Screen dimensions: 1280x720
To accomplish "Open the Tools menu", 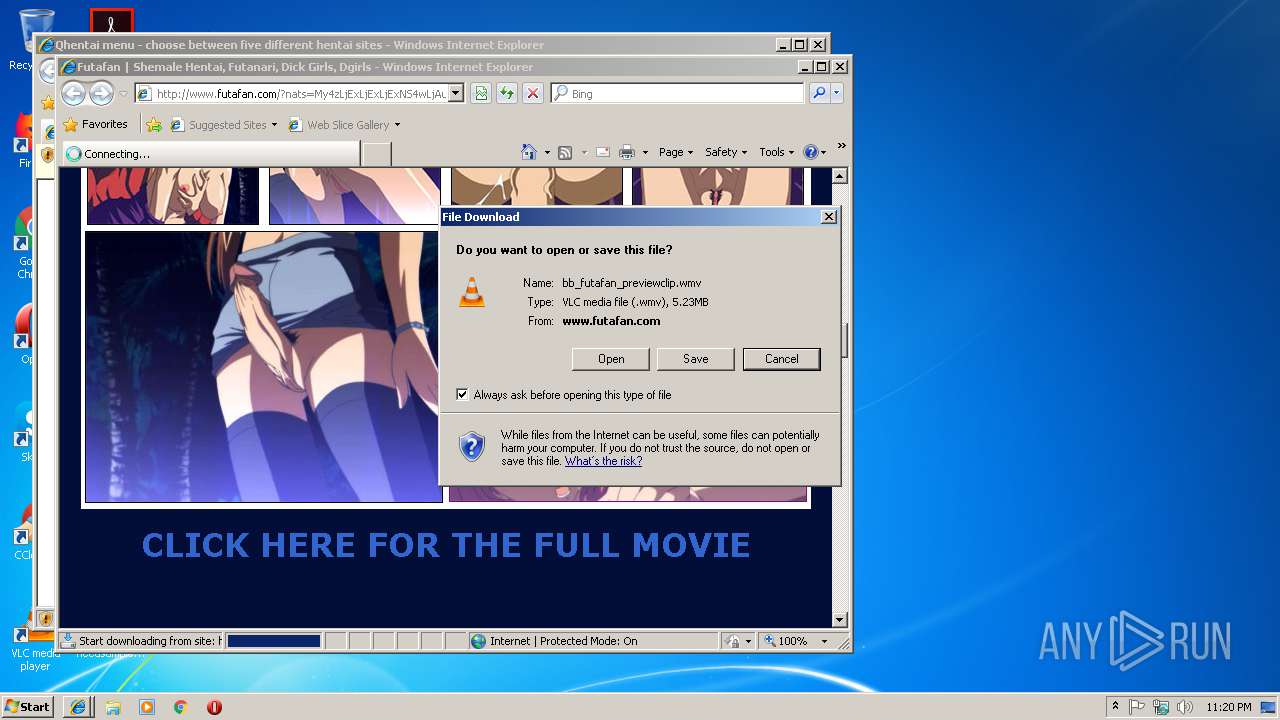I will pos(776,152).
